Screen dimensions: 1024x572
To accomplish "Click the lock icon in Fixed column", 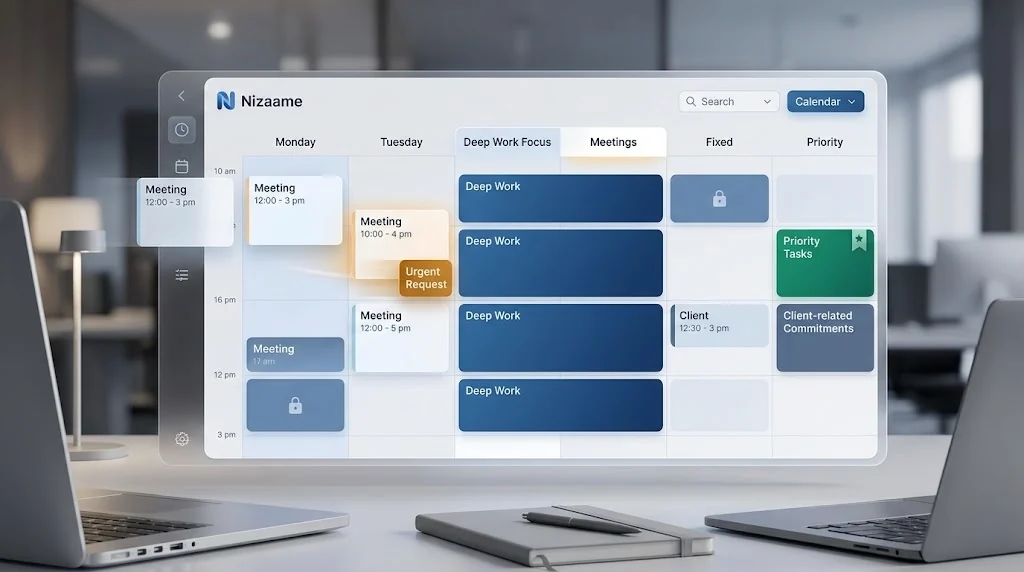I will pos(719,199).
